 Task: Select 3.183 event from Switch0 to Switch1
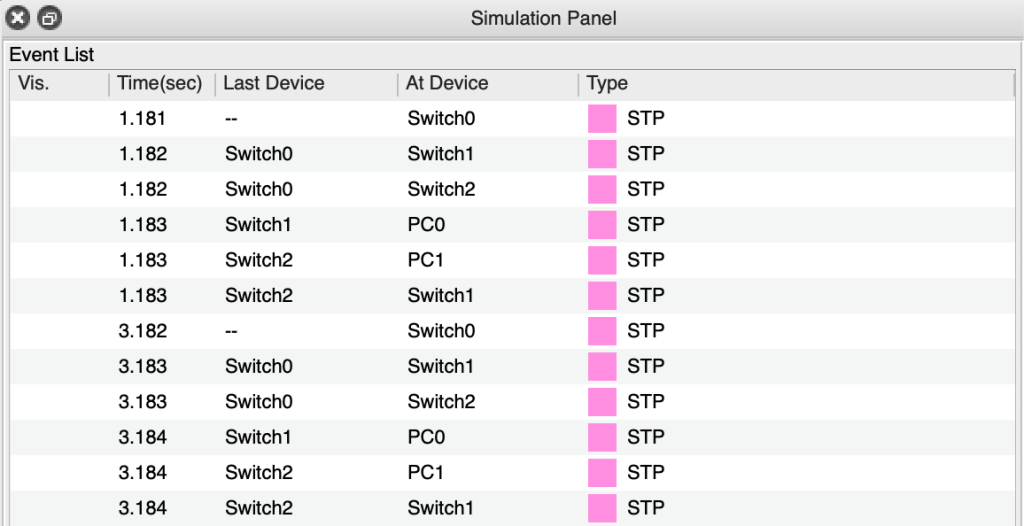[x=440, y=367]
